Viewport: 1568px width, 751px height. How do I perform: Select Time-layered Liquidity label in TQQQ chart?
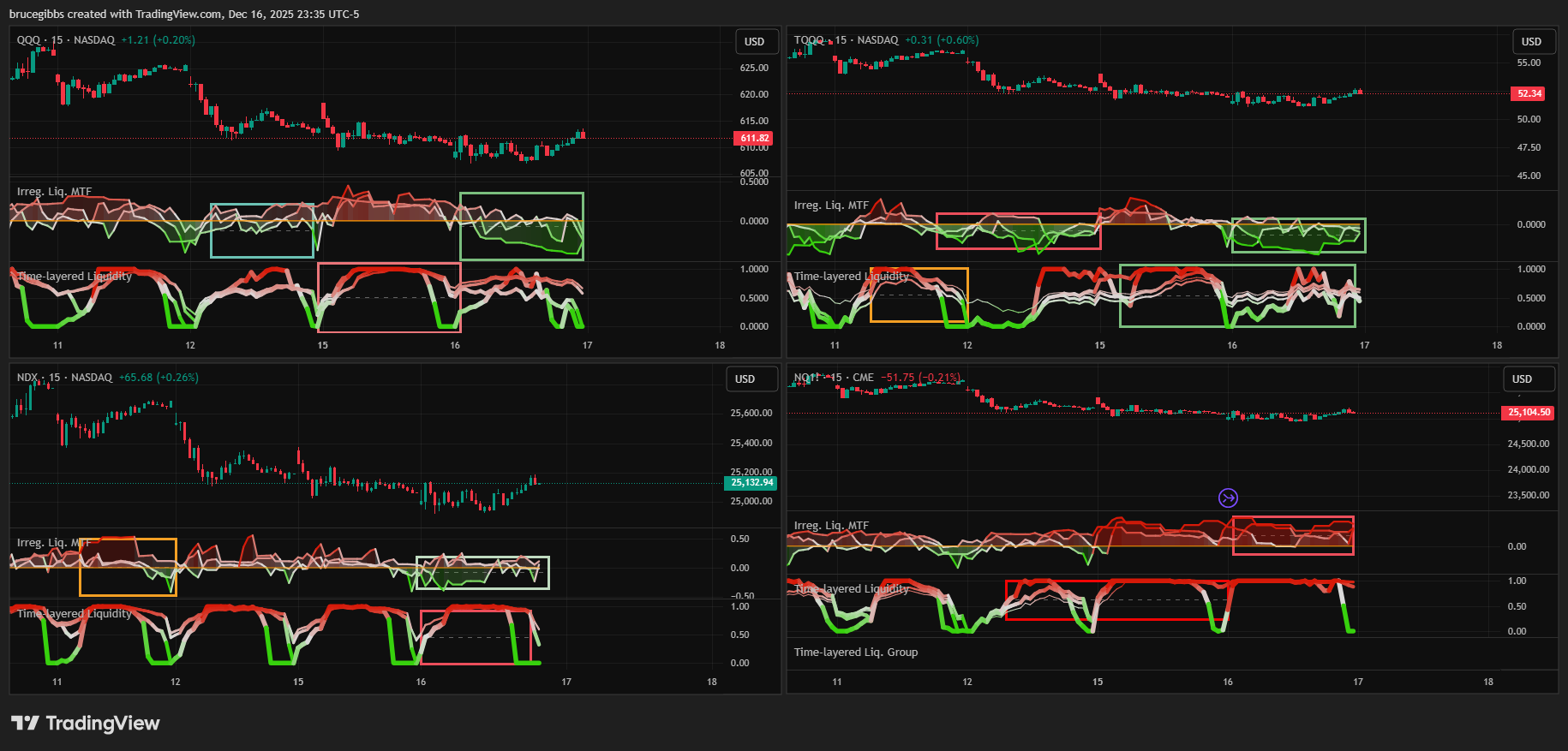tap(851, 277)
